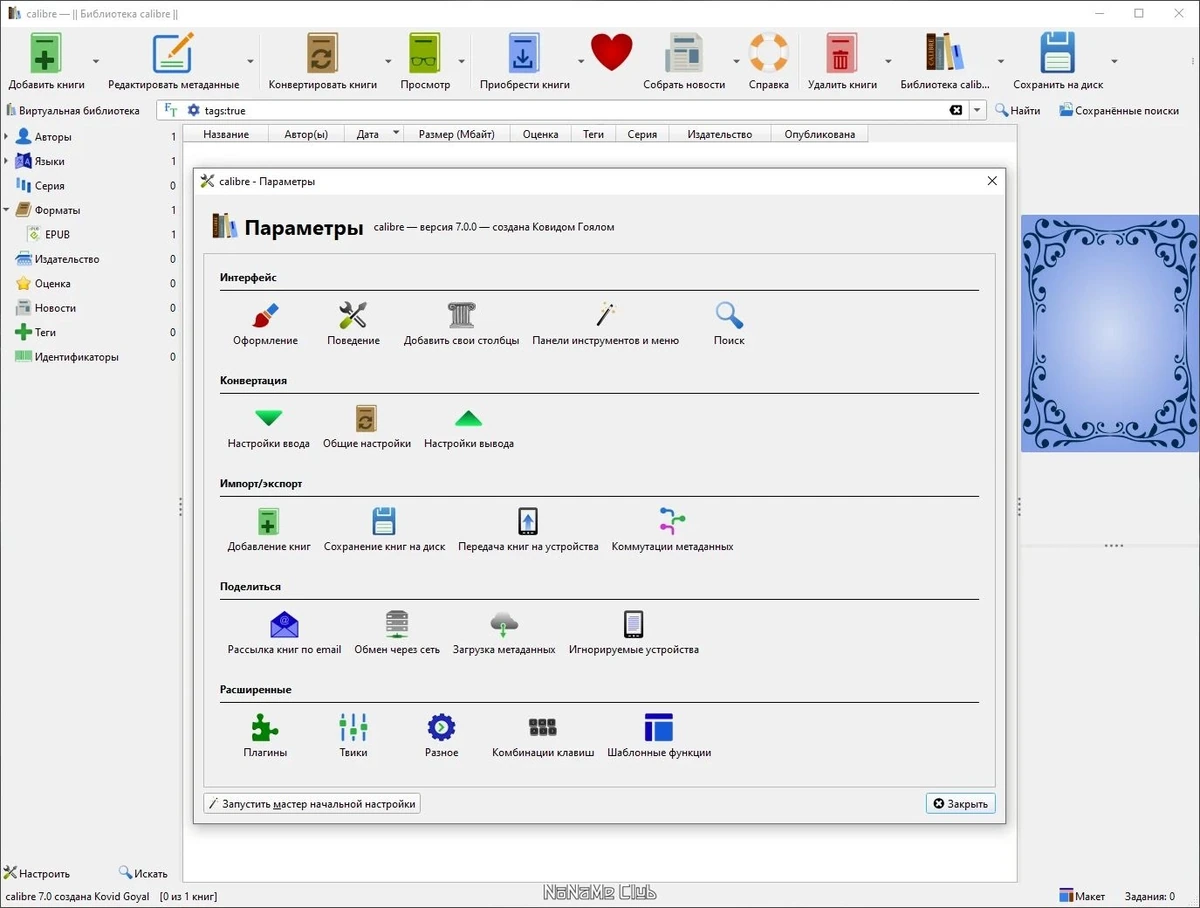Screen dimensions: 1200x908
Task: Open Коммутации метаданных settings
Action: click(x=672, y=530)
